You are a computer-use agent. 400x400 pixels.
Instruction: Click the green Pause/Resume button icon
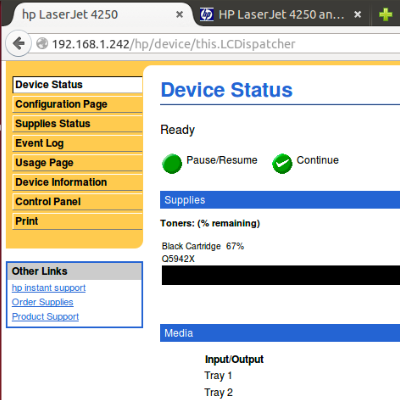coord(172,164)
